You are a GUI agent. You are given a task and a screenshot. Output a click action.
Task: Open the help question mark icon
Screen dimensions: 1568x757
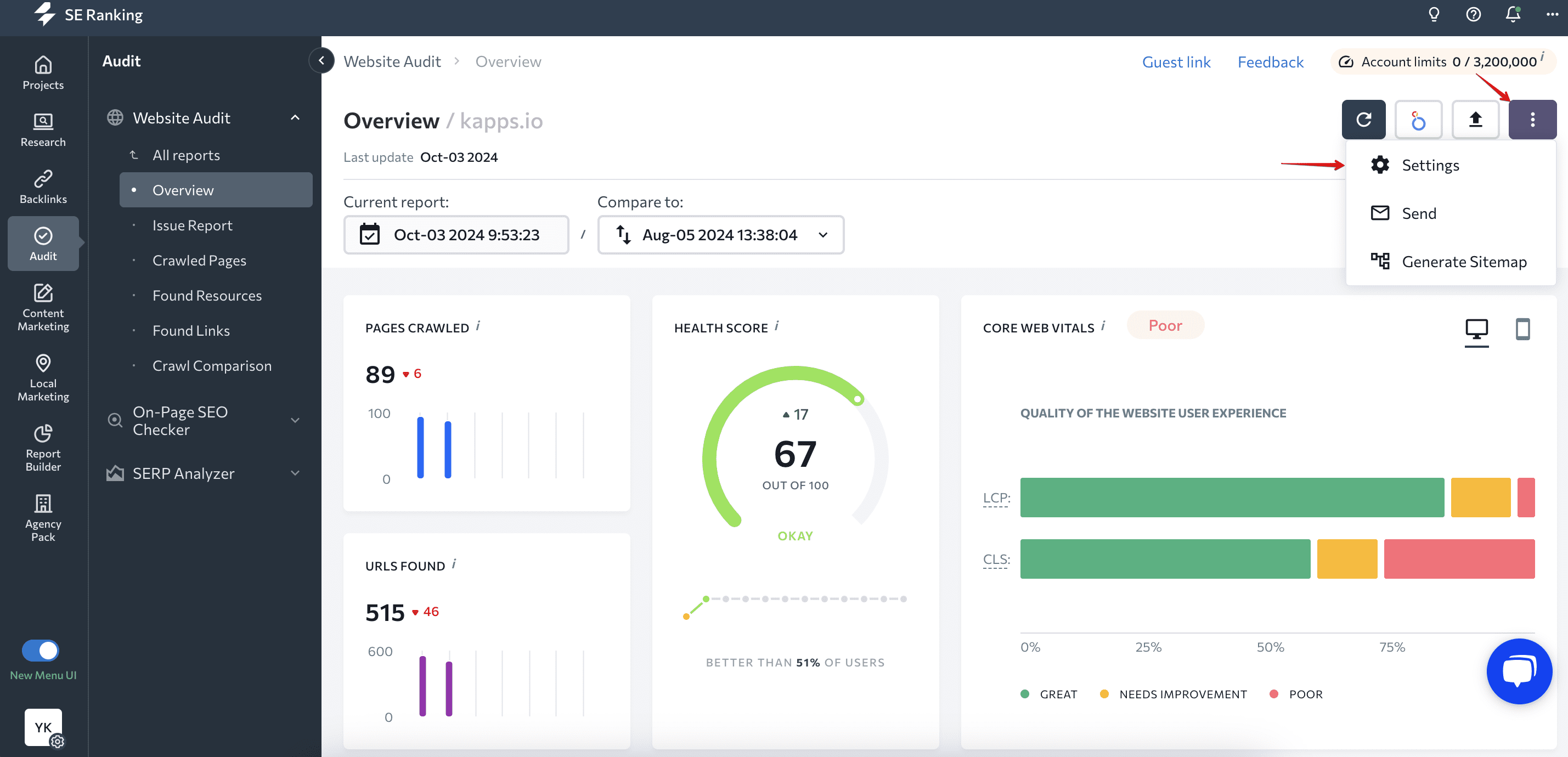point(1473,15)
